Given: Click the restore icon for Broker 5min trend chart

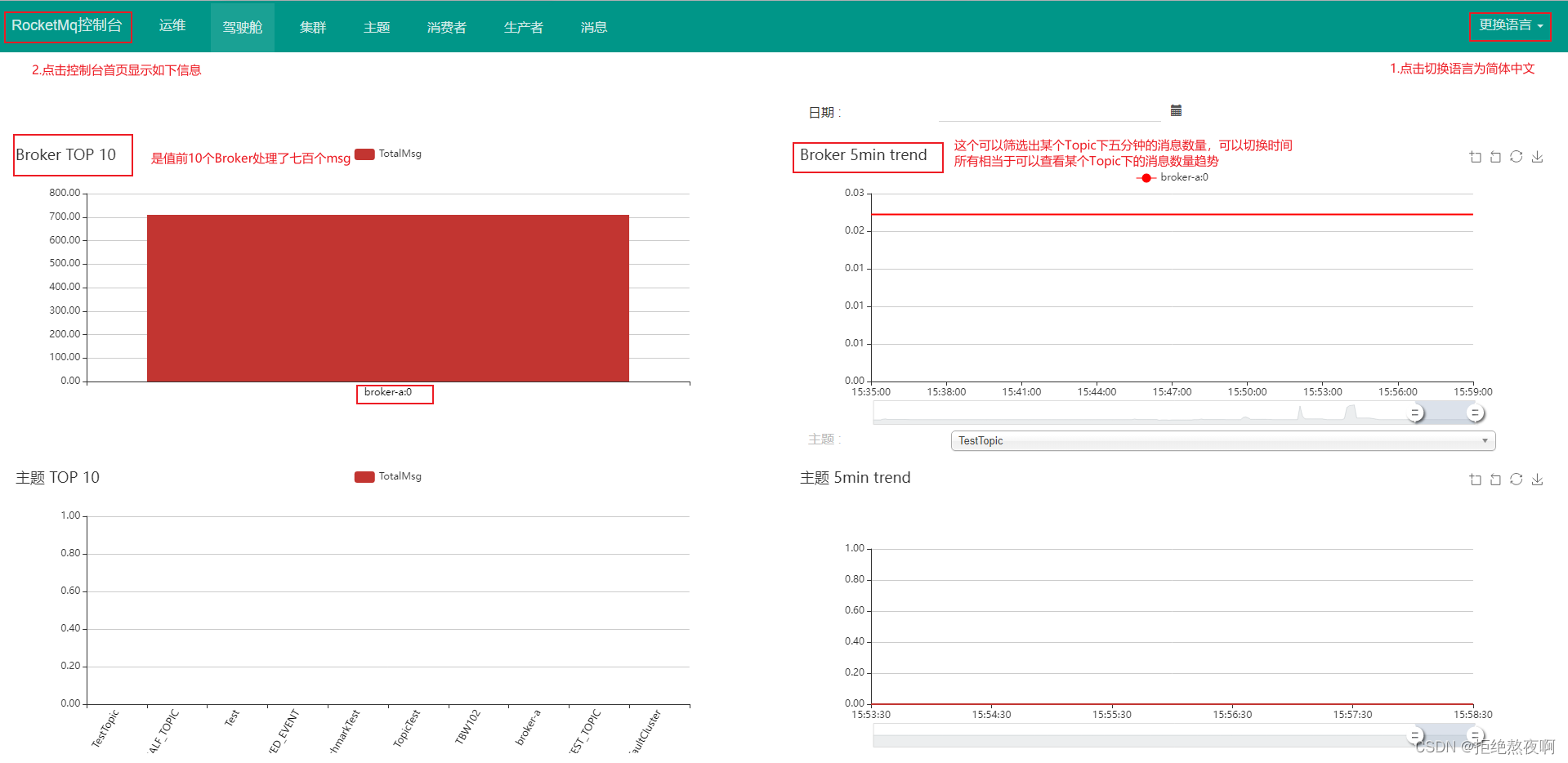Looking at the screenshot, I should click(1517, 157).
